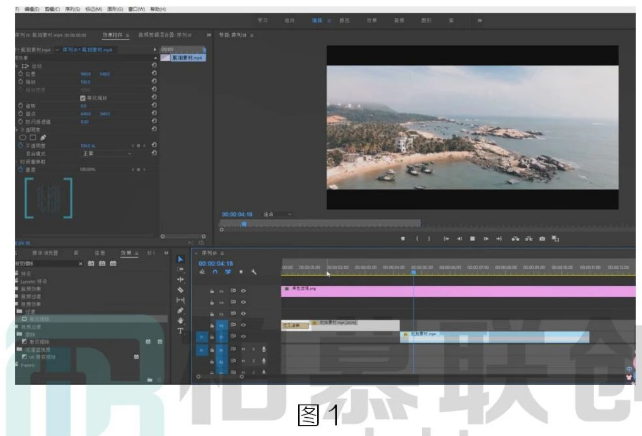Viewport: 642px width, 436px height.
Task: Add marker in the program monitor controls
Action: [x=403, y=239]
